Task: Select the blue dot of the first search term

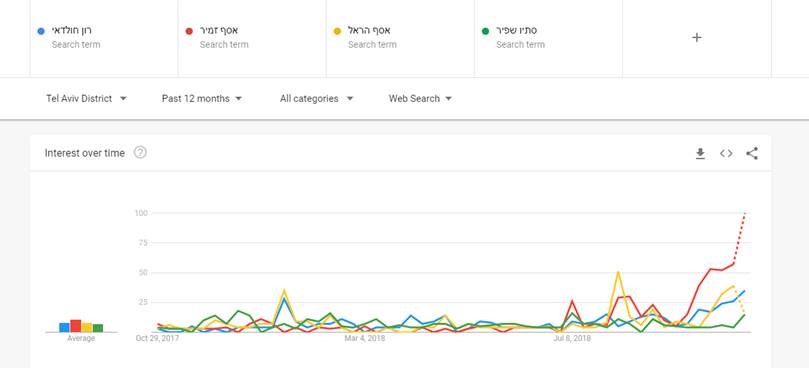Action: [x=41, y=31]
